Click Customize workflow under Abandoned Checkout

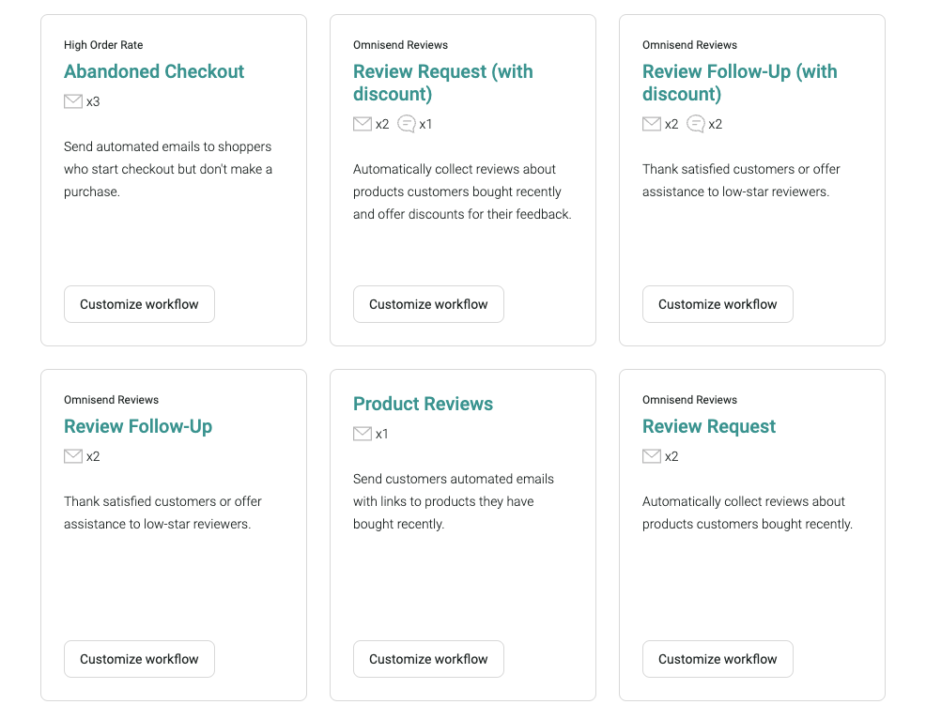tap(139, 304)
